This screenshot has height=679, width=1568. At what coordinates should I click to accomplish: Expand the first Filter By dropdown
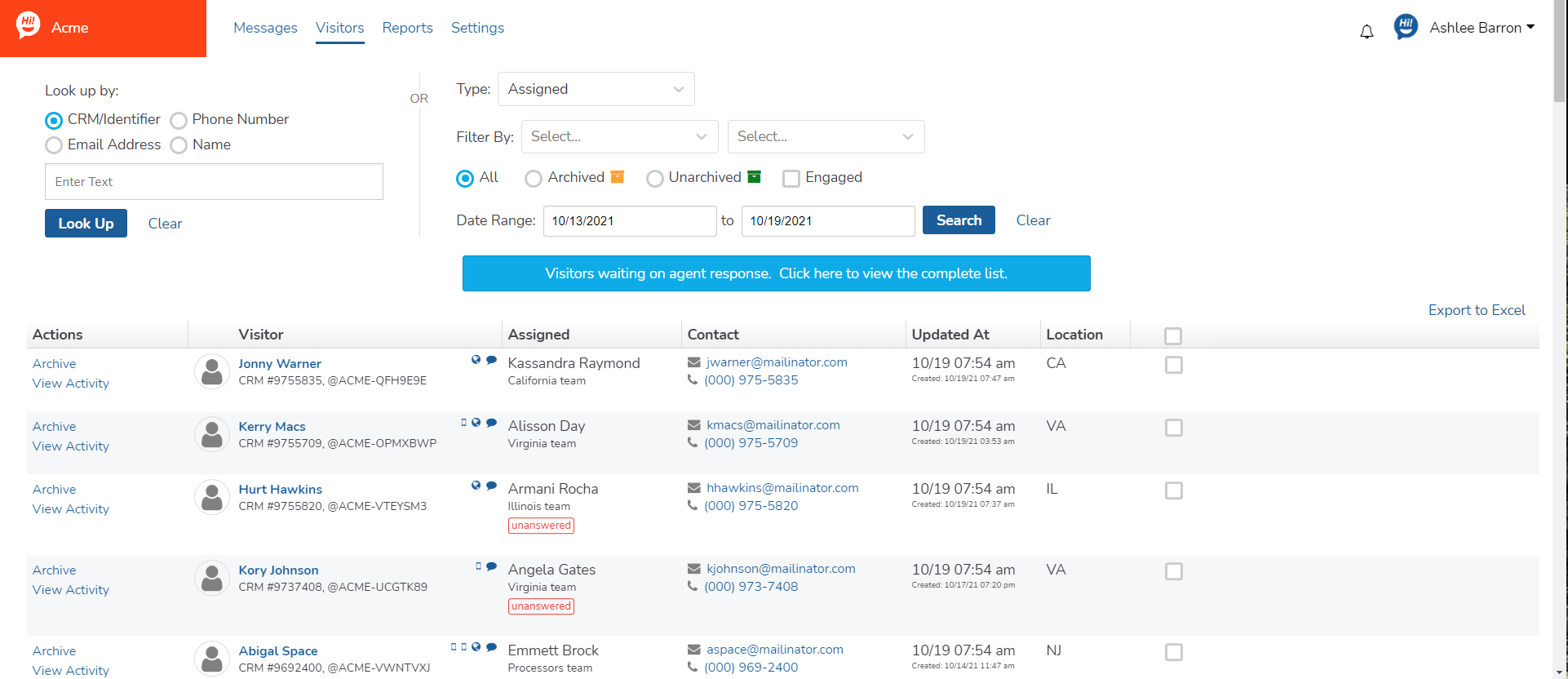tap(619, 136)
